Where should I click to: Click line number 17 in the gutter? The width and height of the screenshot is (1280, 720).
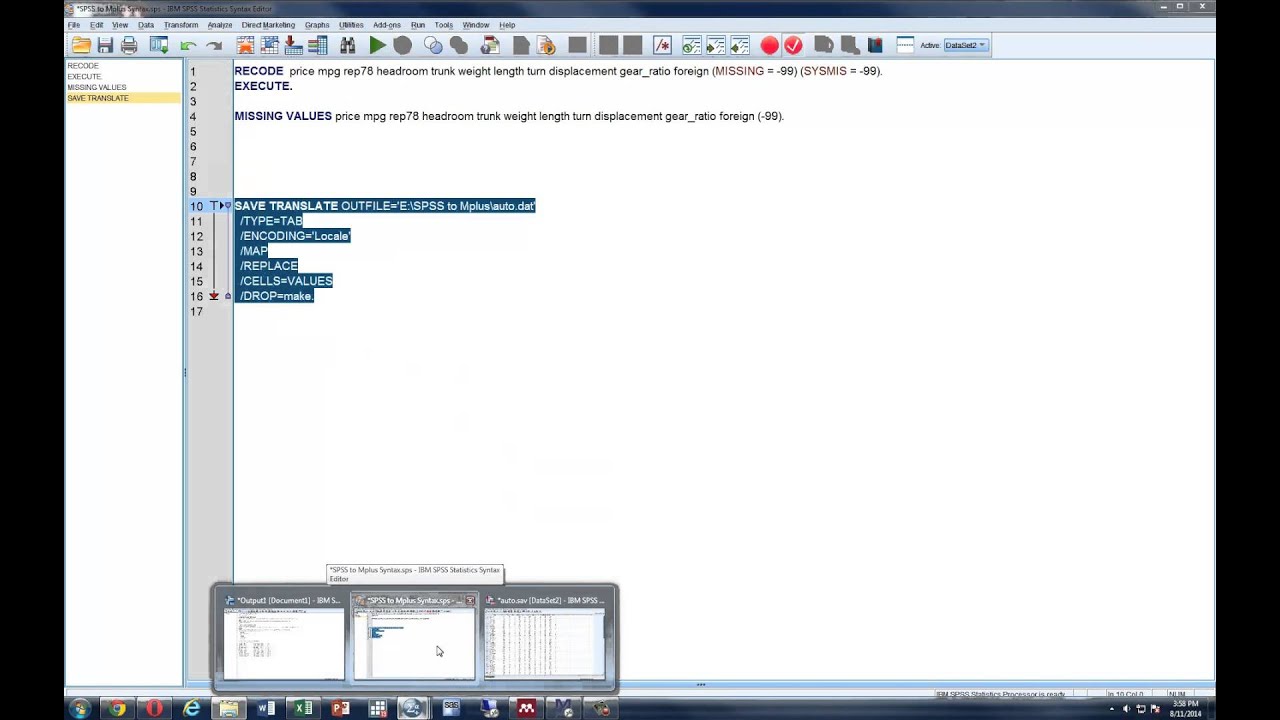(196, 311)
